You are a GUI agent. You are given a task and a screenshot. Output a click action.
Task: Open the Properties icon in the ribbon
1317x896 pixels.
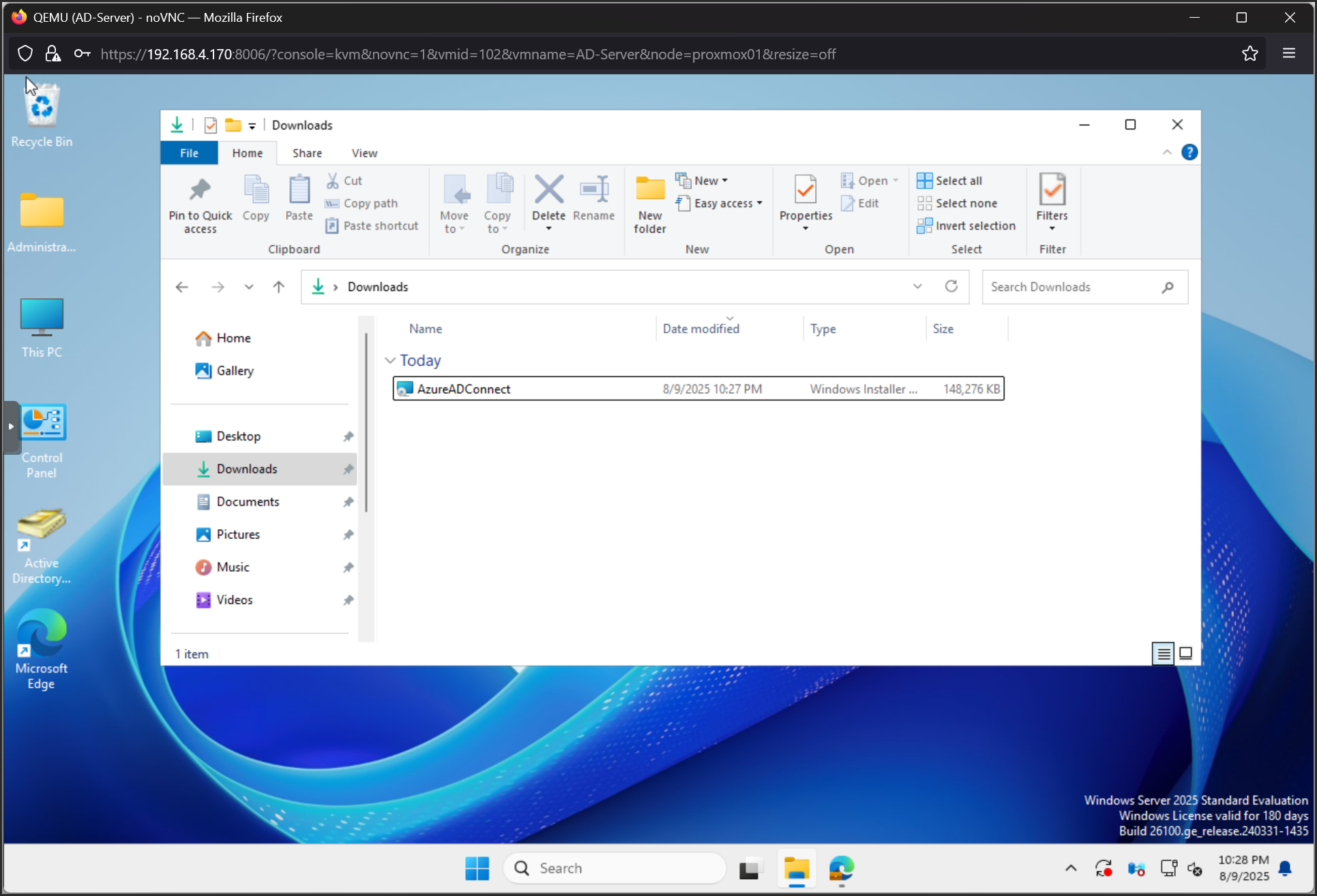click(x=805, y=190)
